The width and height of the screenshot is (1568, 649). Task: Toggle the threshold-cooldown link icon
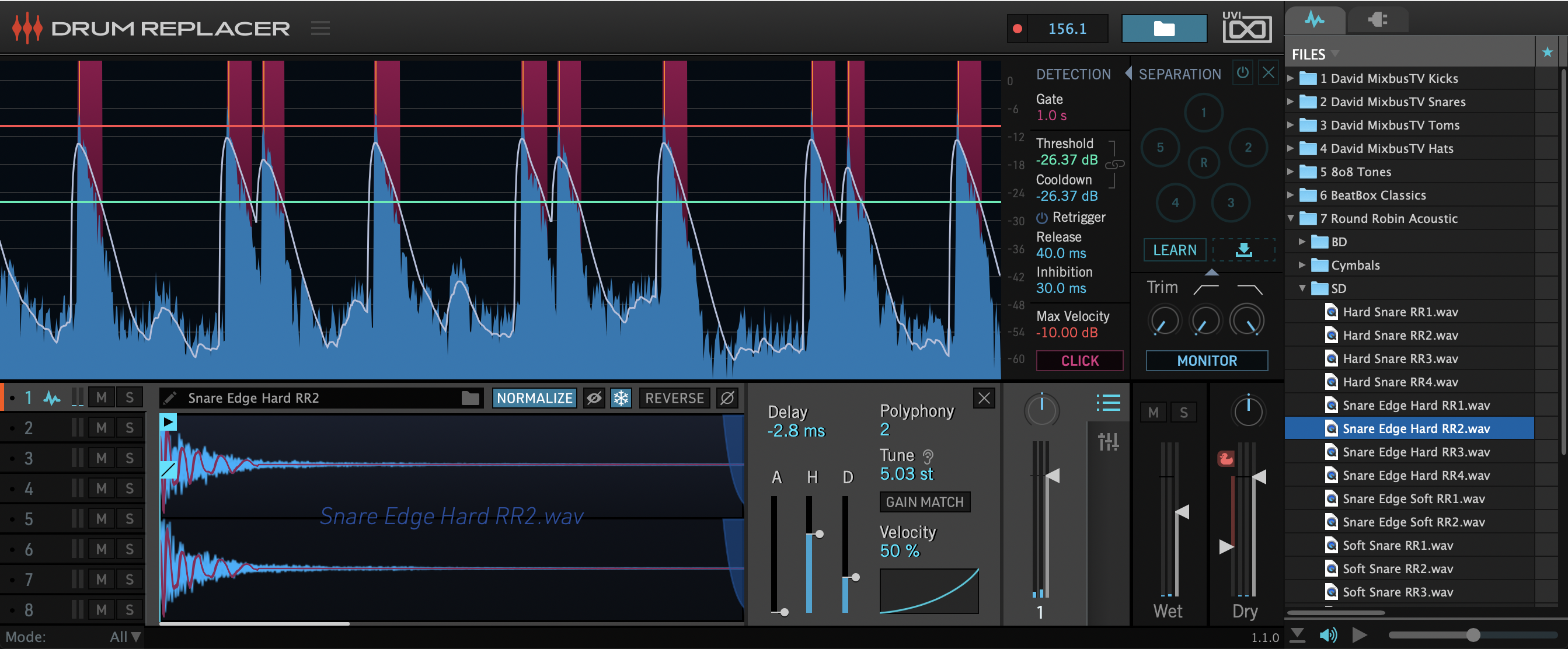(x=1114, y=165)
